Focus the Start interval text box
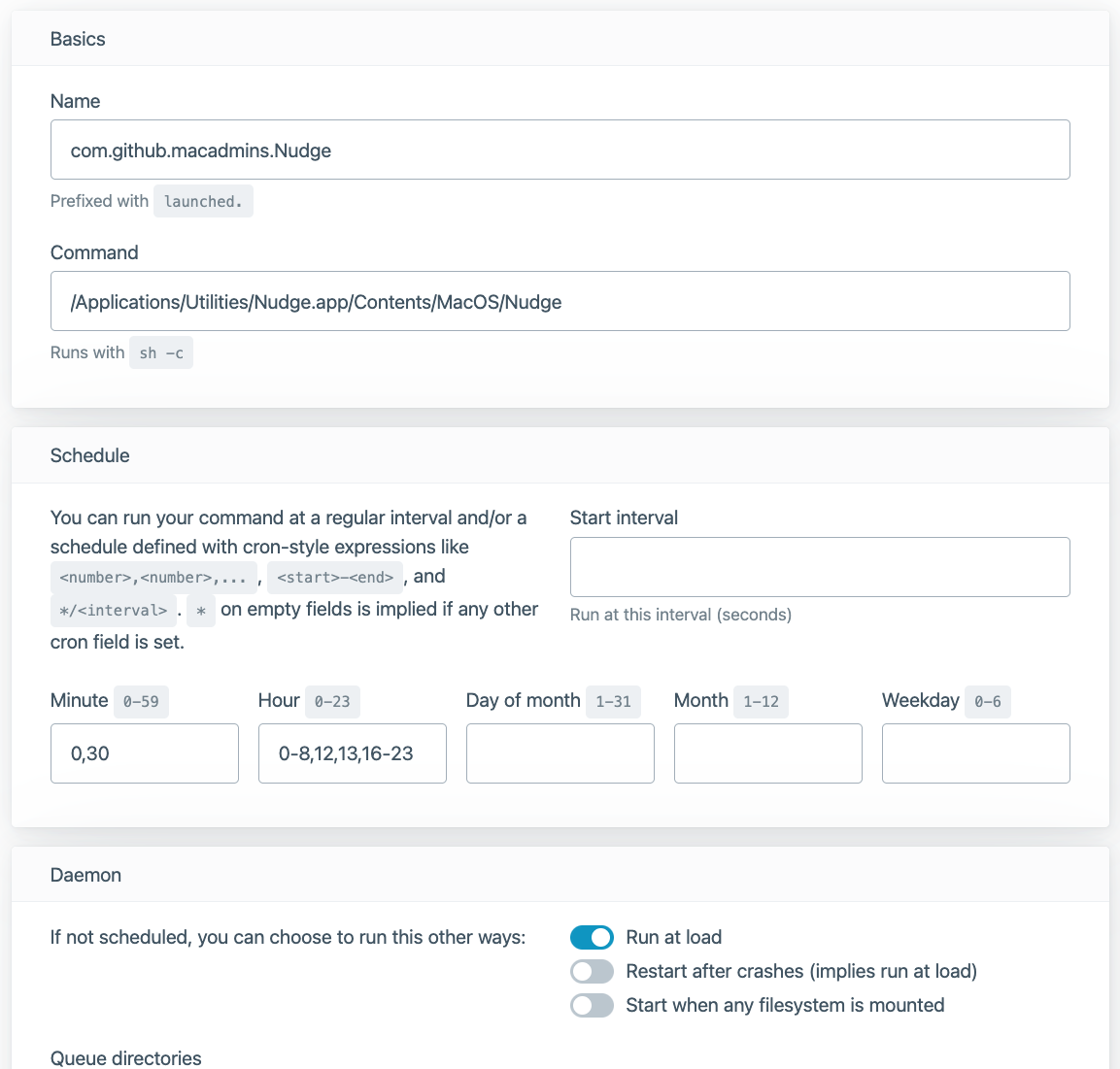Image resolution: width=1120 pixels, height=1069 pixels. [x=819, y=567]
